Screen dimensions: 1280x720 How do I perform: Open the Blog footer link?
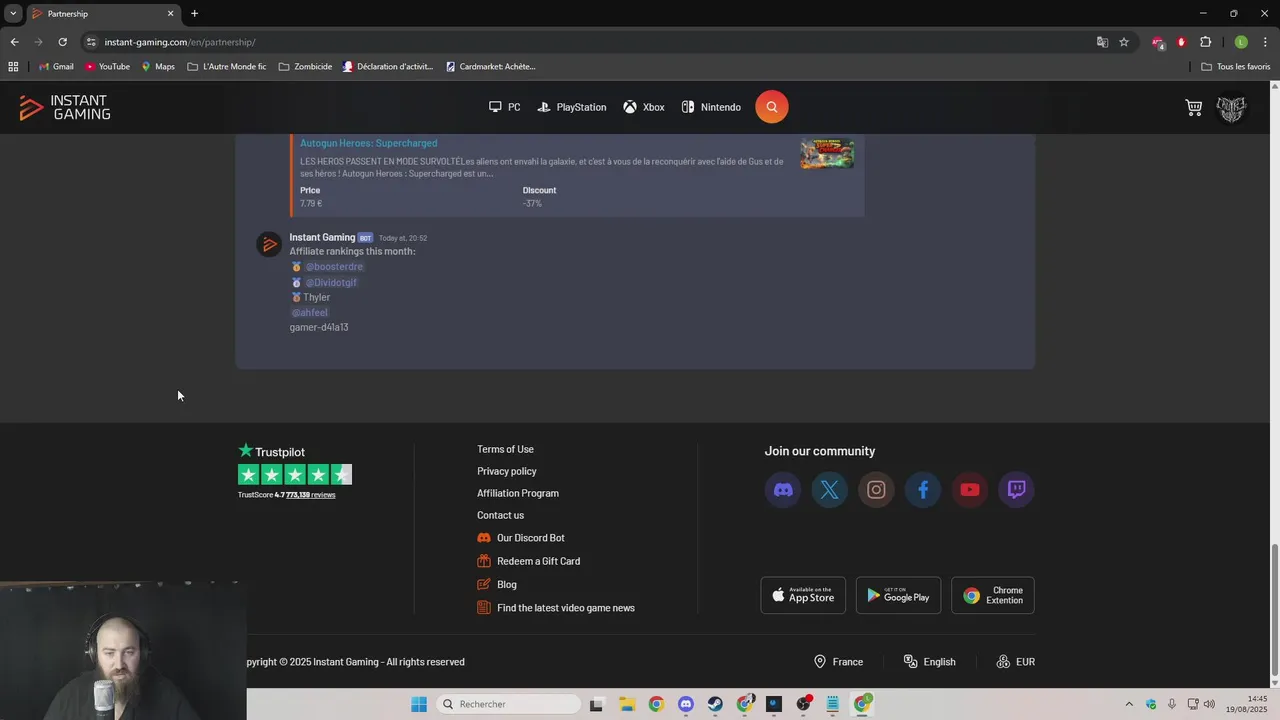pyautogui.click(x=497, y=585)
